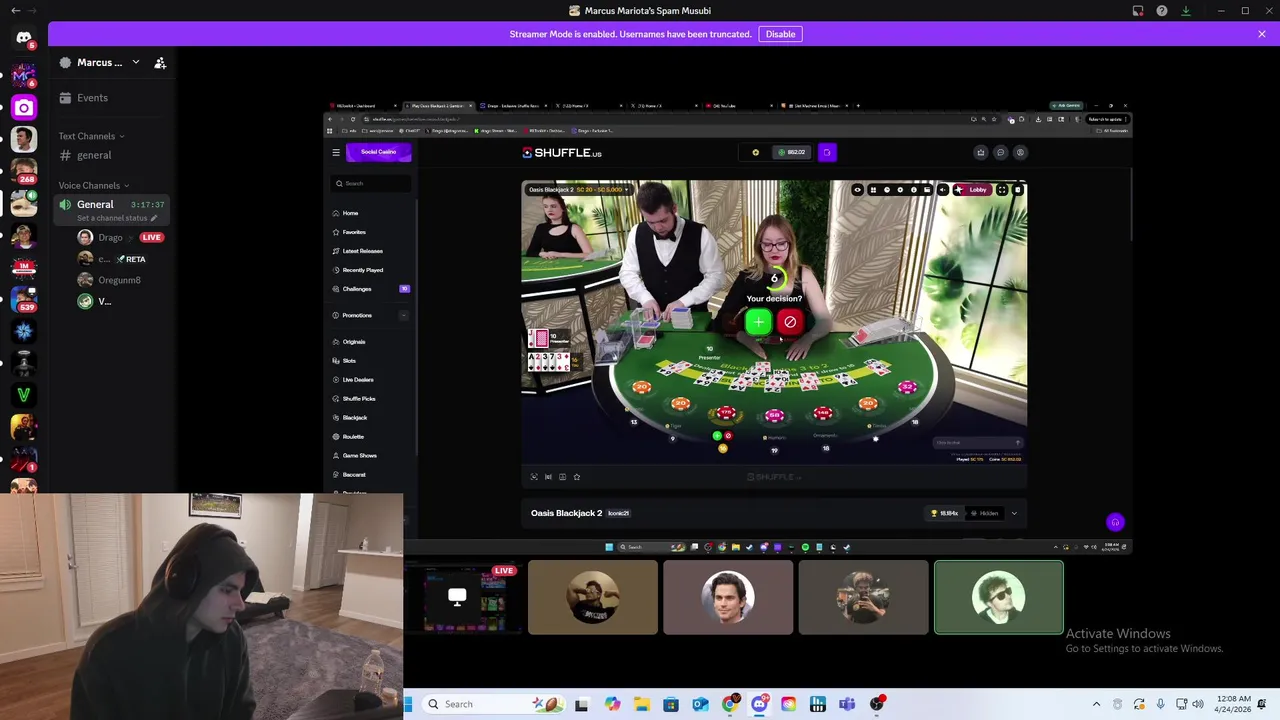Click the SHUFFLE.us logo
Screen dimensions: 1280x720
pos(562,153)
